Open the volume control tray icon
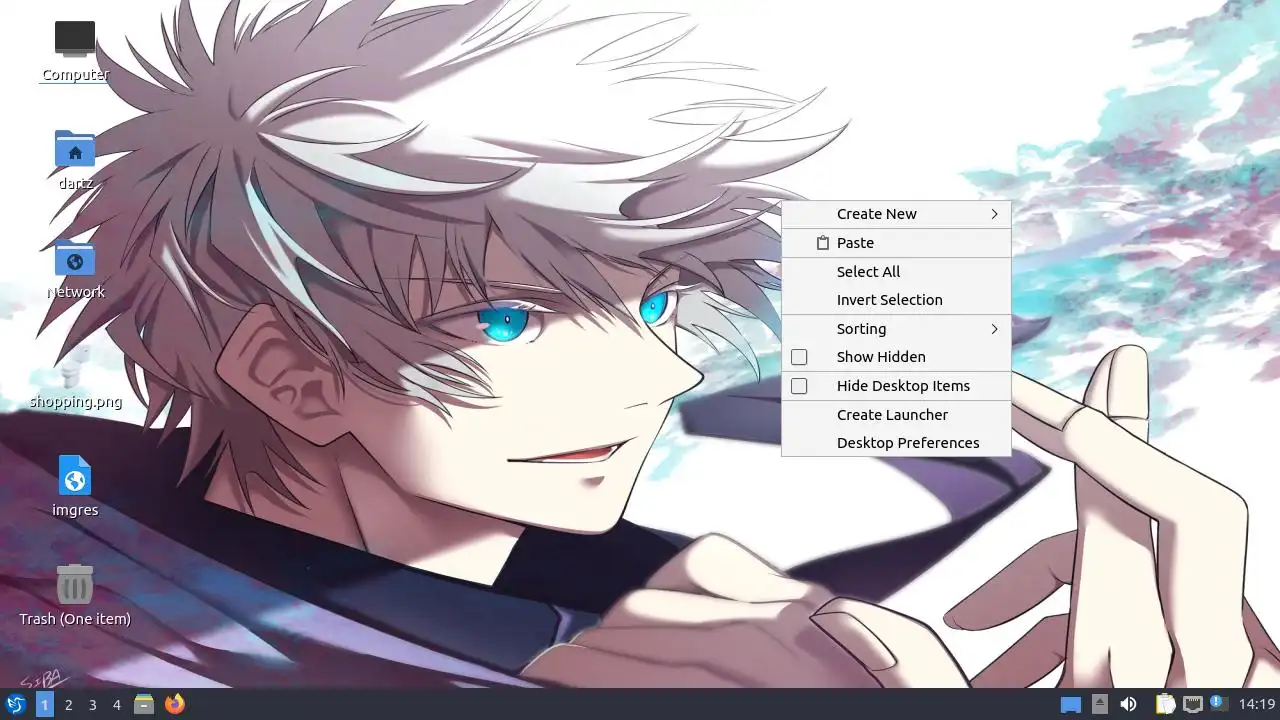This screenshot has width=1280, height=720. click(x=1128, y=704)
